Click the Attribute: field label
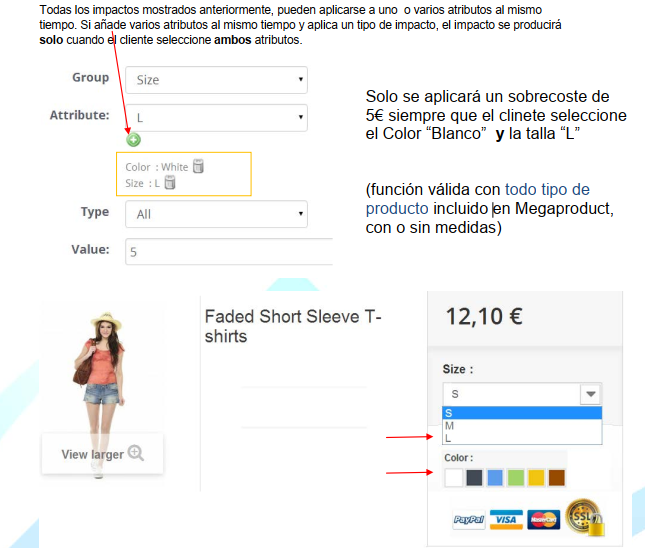The image size is (645, 548). (x=79, y=115)
